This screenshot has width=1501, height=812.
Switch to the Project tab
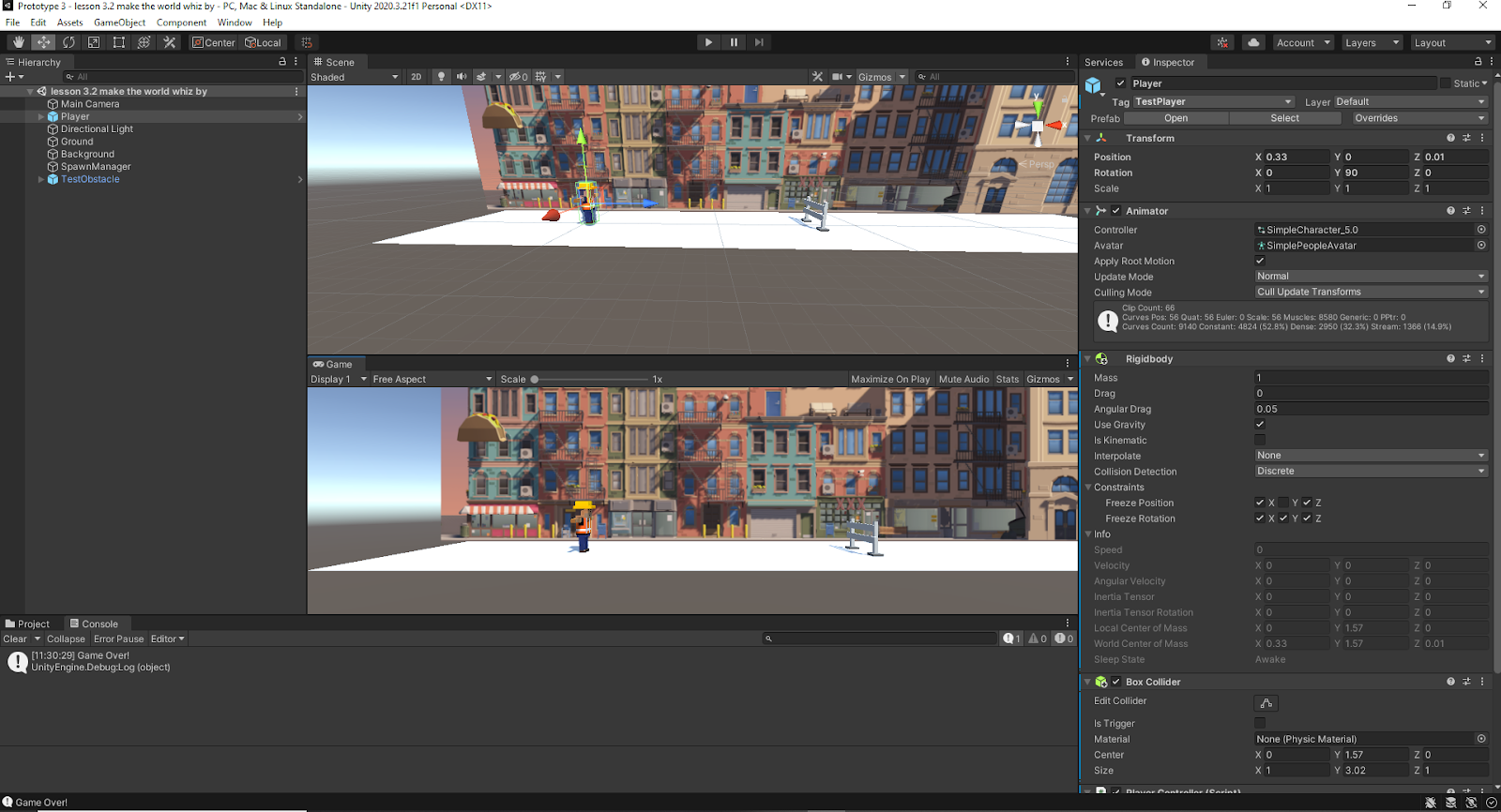click(x=27, y=624)
